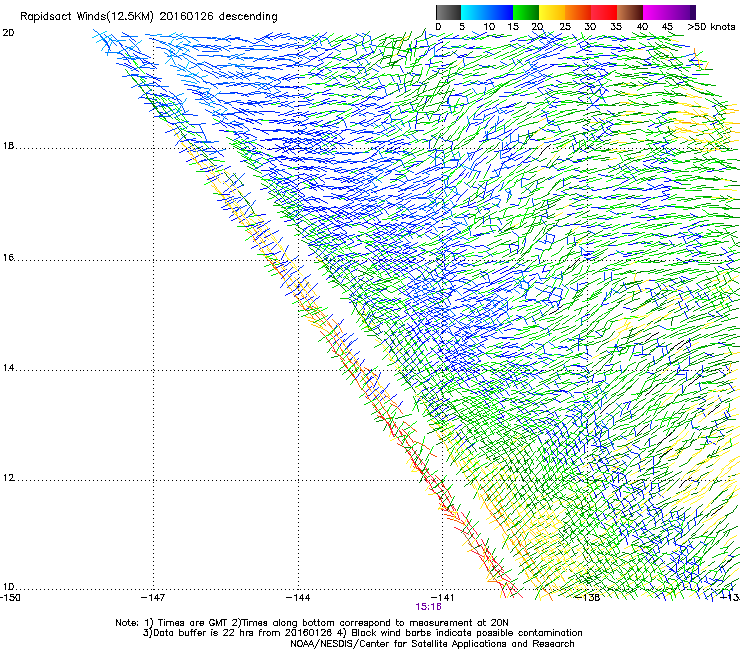
Task: Click the legend label 10
Action: coord(489,27)
